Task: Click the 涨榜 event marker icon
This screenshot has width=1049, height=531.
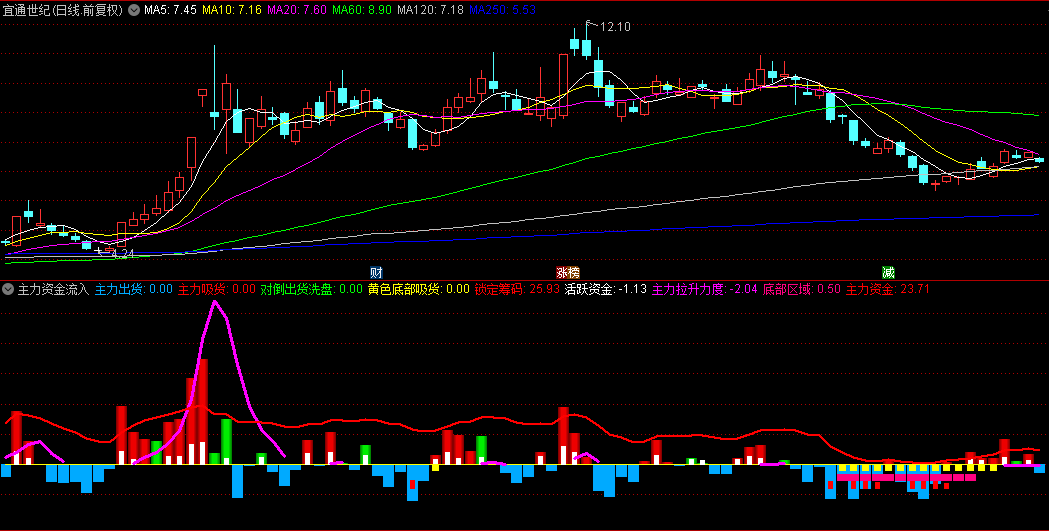Action: click(568, 273)
